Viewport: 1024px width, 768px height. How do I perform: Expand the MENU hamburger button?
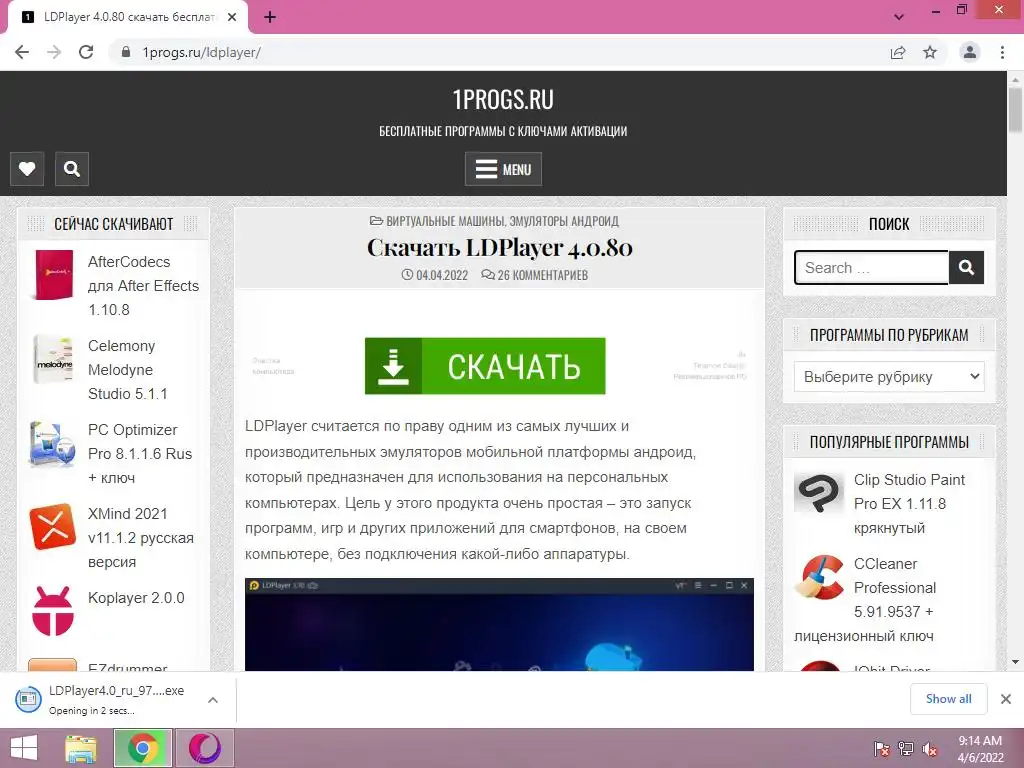503,169
